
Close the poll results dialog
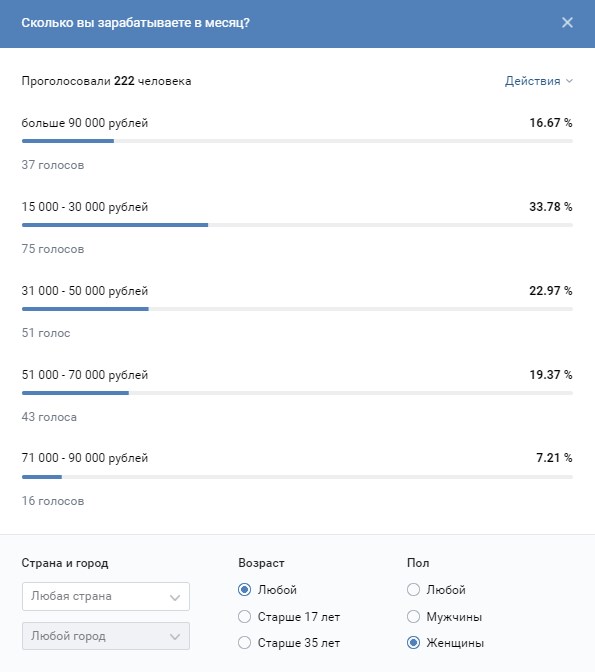[x=567, y=23]
